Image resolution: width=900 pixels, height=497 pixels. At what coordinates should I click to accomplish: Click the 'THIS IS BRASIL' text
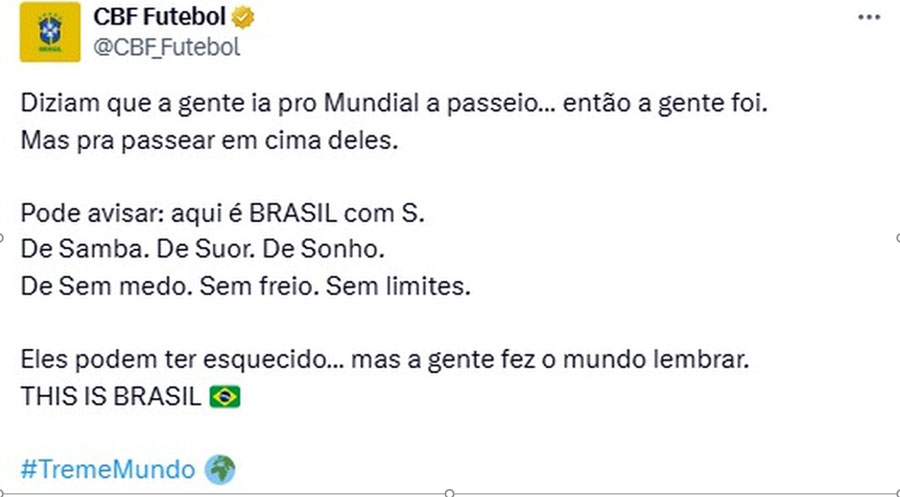[x=111, y=397]
